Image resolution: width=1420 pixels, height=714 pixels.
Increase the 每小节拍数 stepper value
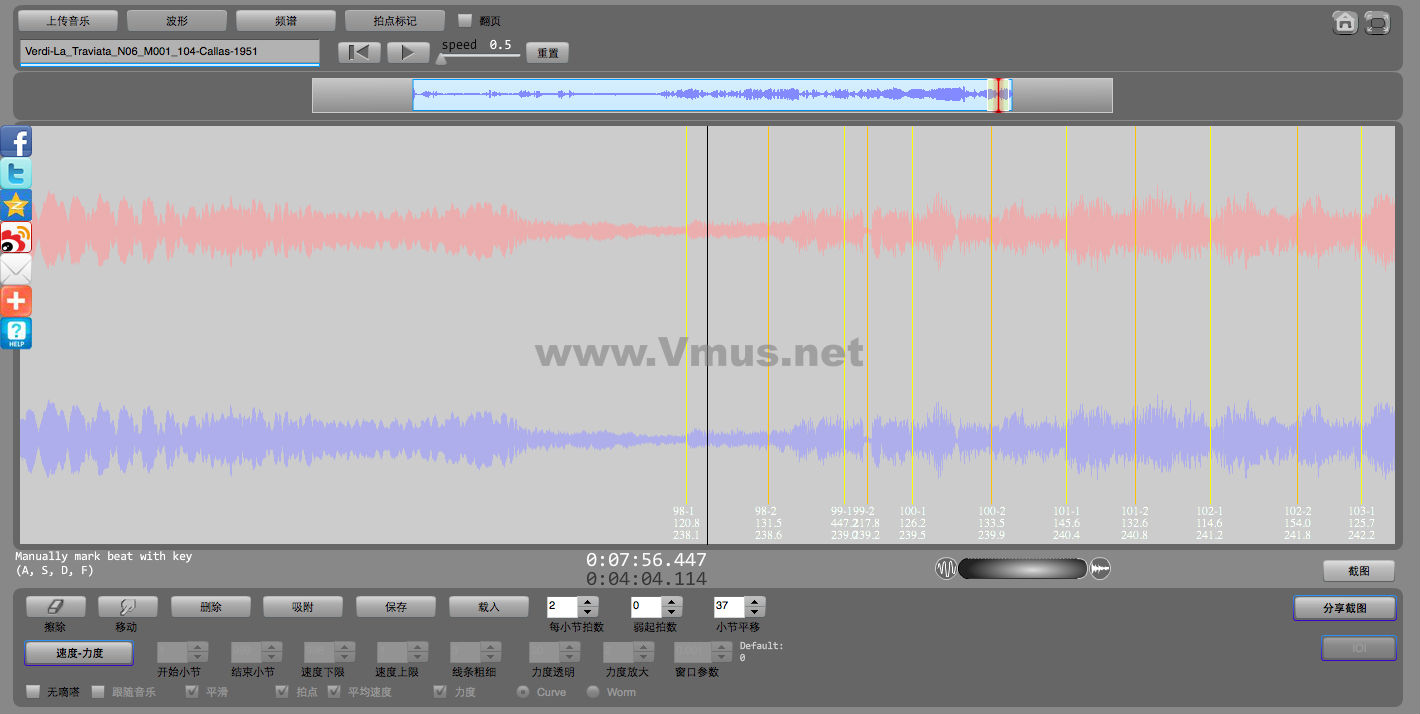click(x=588, y=601)
